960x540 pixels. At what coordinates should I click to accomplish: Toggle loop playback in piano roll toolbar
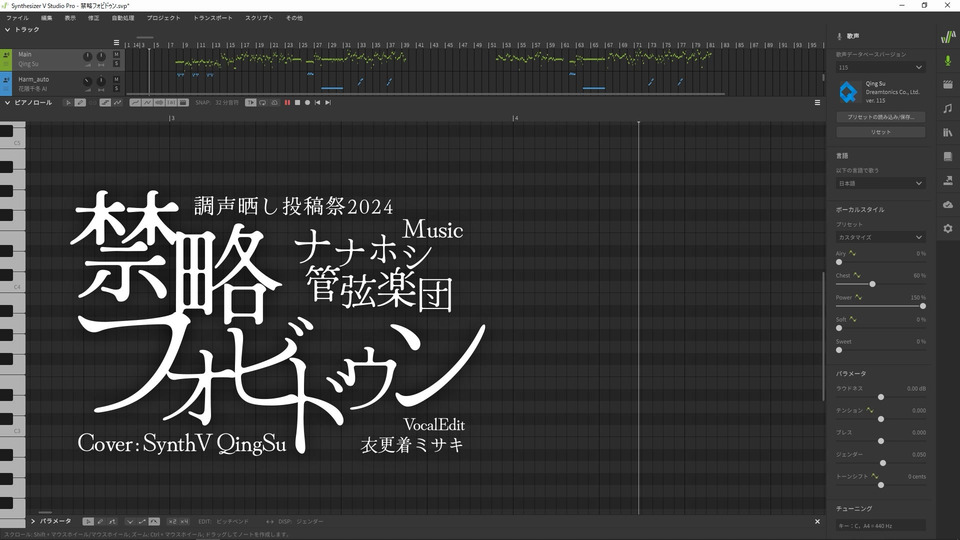point(263,103)
